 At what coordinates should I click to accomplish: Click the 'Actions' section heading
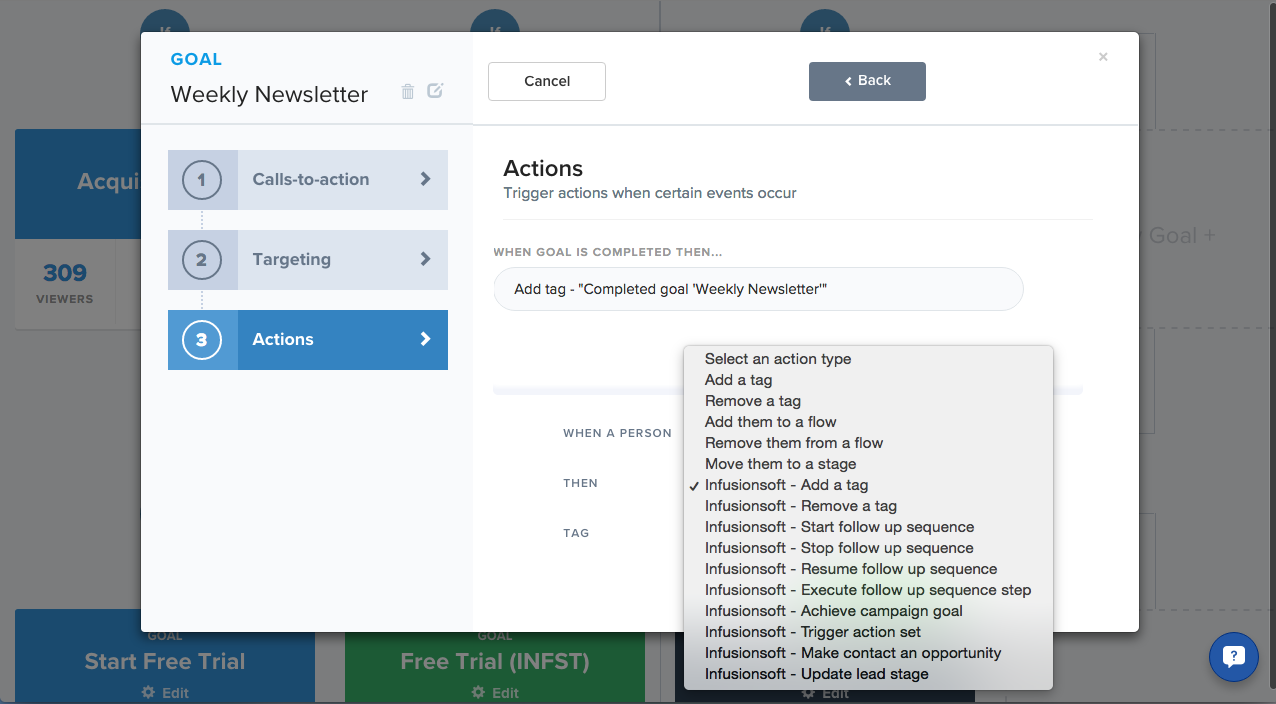[x=543, y=168]
